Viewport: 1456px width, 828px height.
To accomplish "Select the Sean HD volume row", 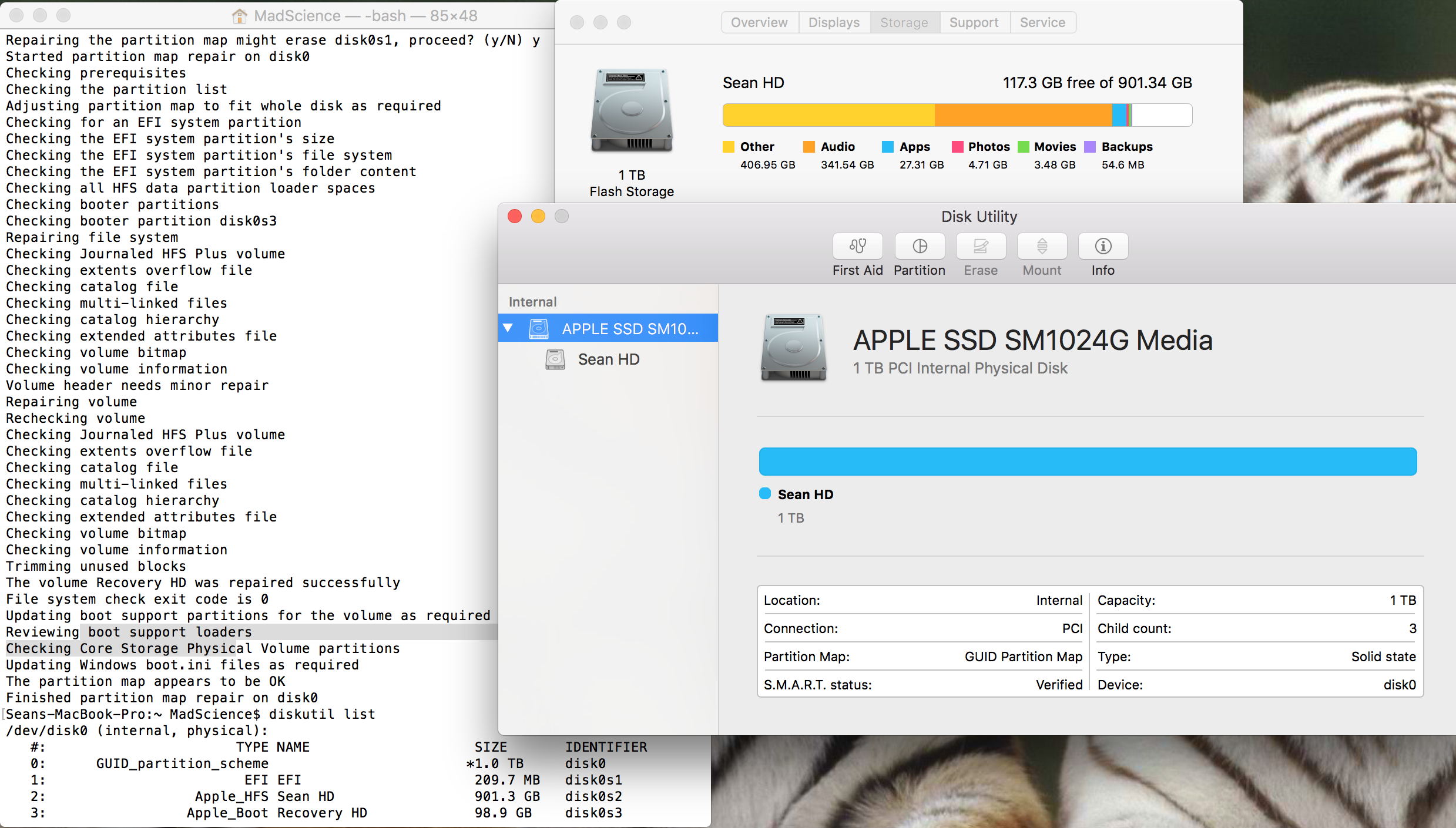I will point(609,359).
